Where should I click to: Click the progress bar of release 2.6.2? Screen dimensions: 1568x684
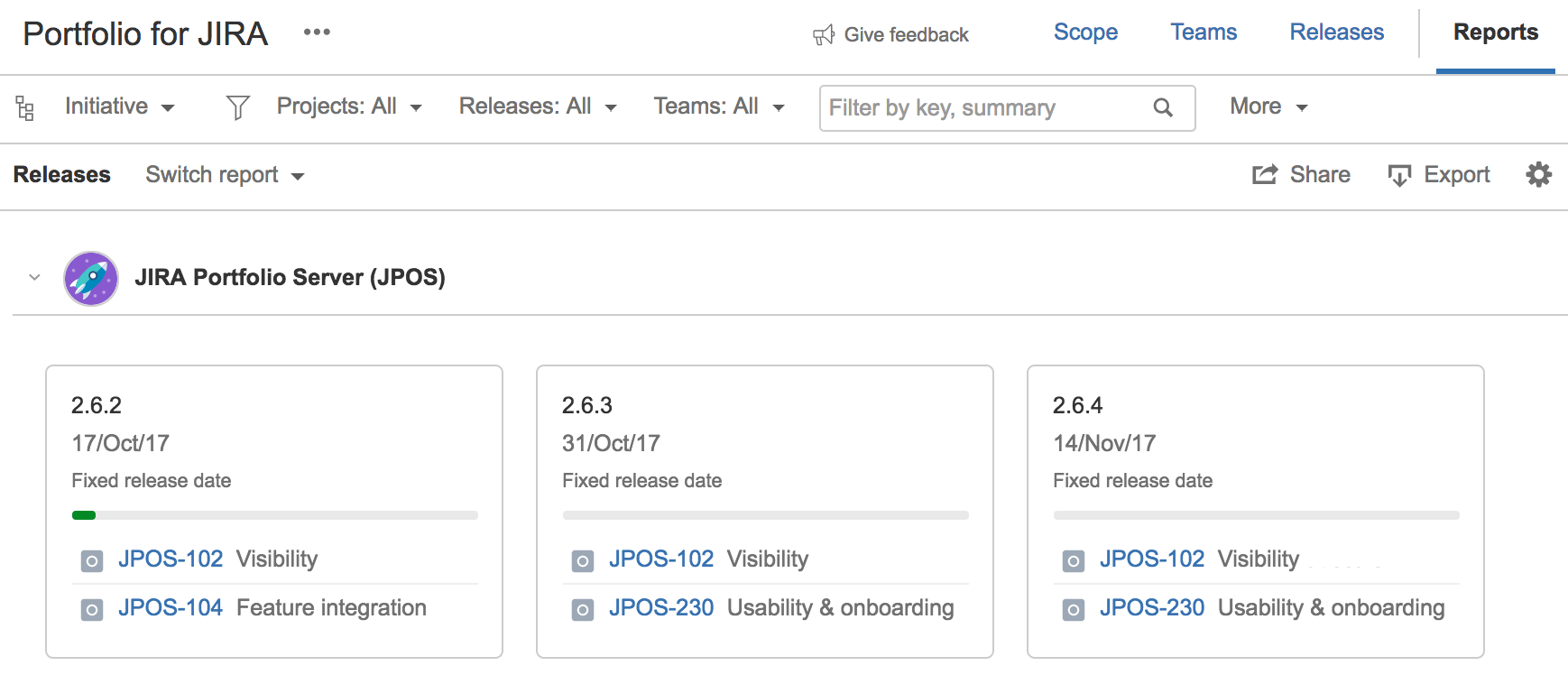coord(275,515)
